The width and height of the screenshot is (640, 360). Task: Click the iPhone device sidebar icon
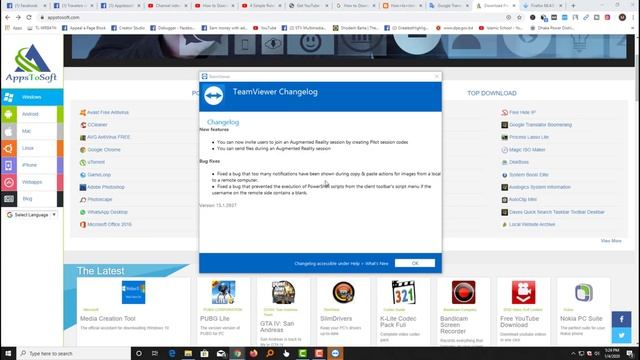pyautogui.click(x=9, y=165)
